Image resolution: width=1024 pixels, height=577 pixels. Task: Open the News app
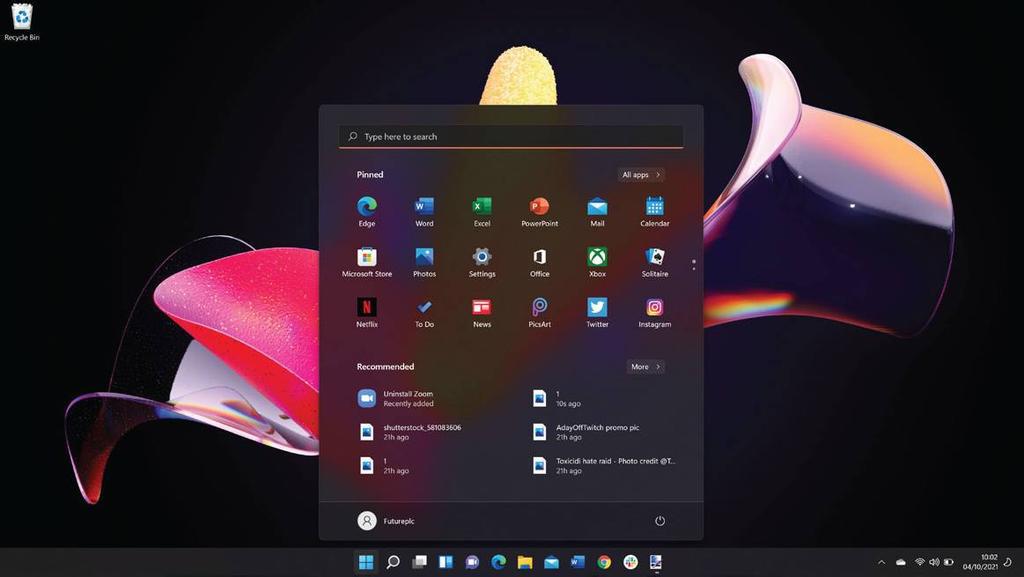point(482,313)
